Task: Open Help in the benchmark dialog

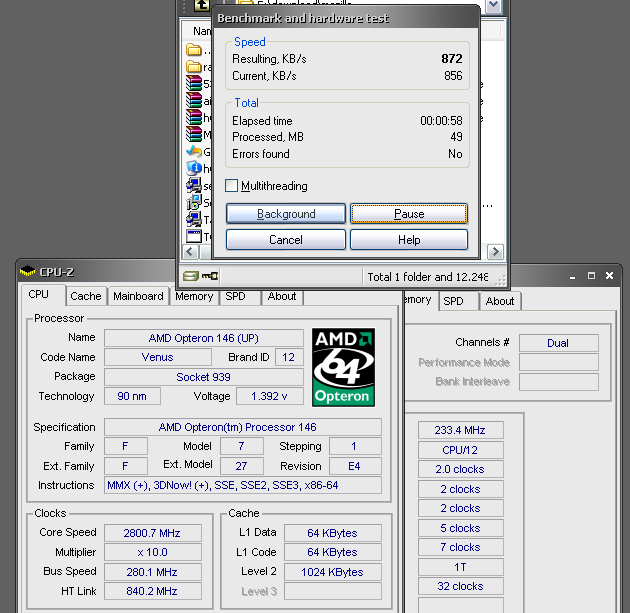Action: (409, 240)
